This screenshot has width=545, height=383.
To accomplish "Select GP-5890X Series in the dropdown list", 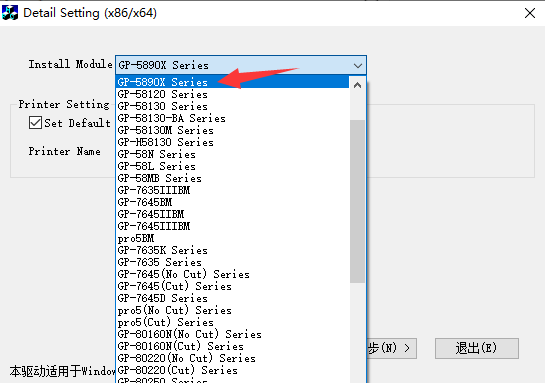I will pos(233,82).
